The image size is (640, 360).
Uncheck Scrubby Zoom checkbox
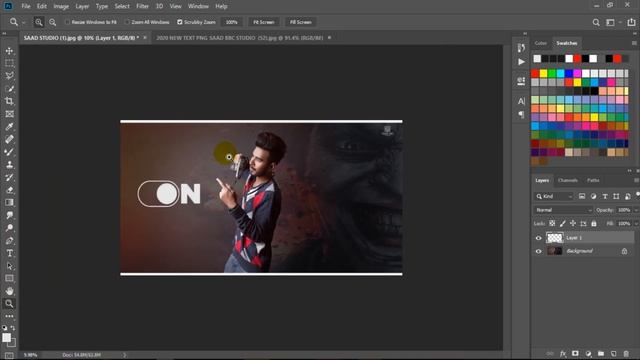click(180, 22)
